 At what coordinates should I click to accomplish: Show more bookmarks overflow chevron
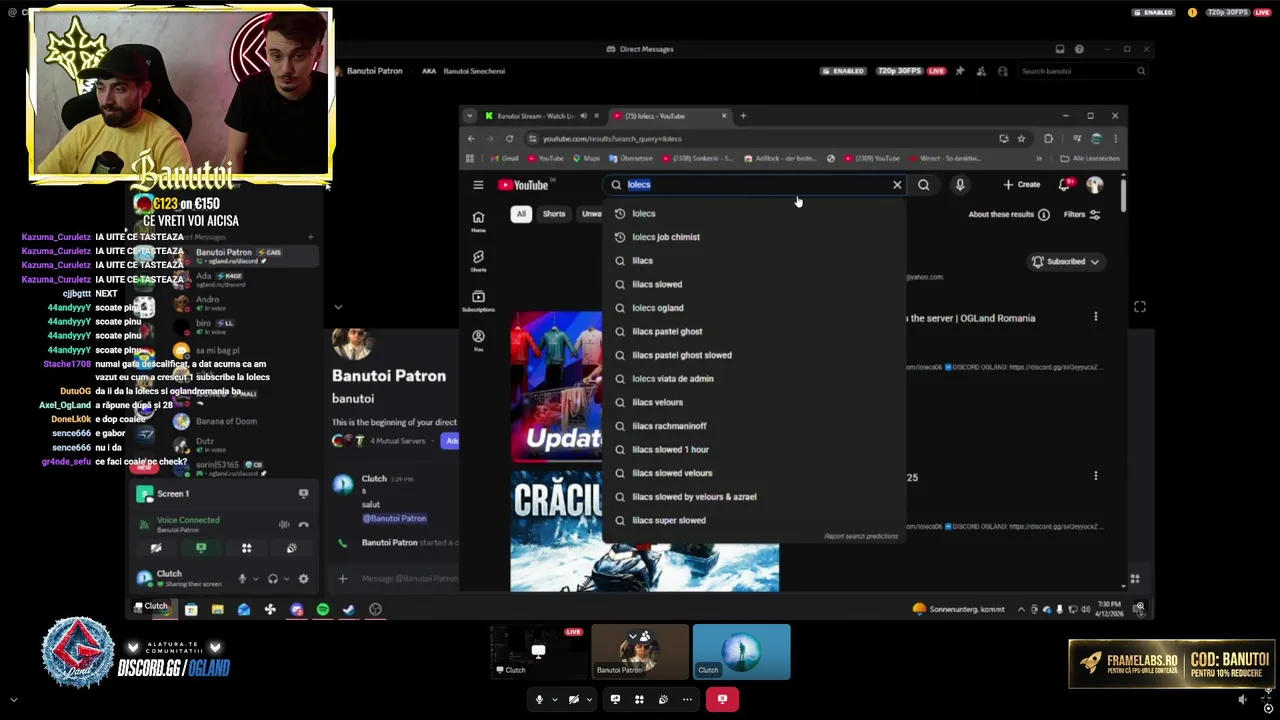tap(1038, 158)
